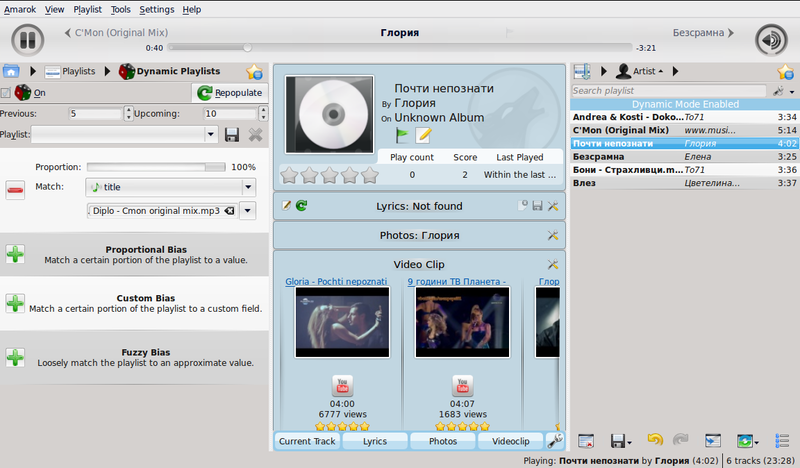The height and width of the screenshot is (468, 800).
Task: Open playlist search options wrench dropdown
Action: pos(783,91)
